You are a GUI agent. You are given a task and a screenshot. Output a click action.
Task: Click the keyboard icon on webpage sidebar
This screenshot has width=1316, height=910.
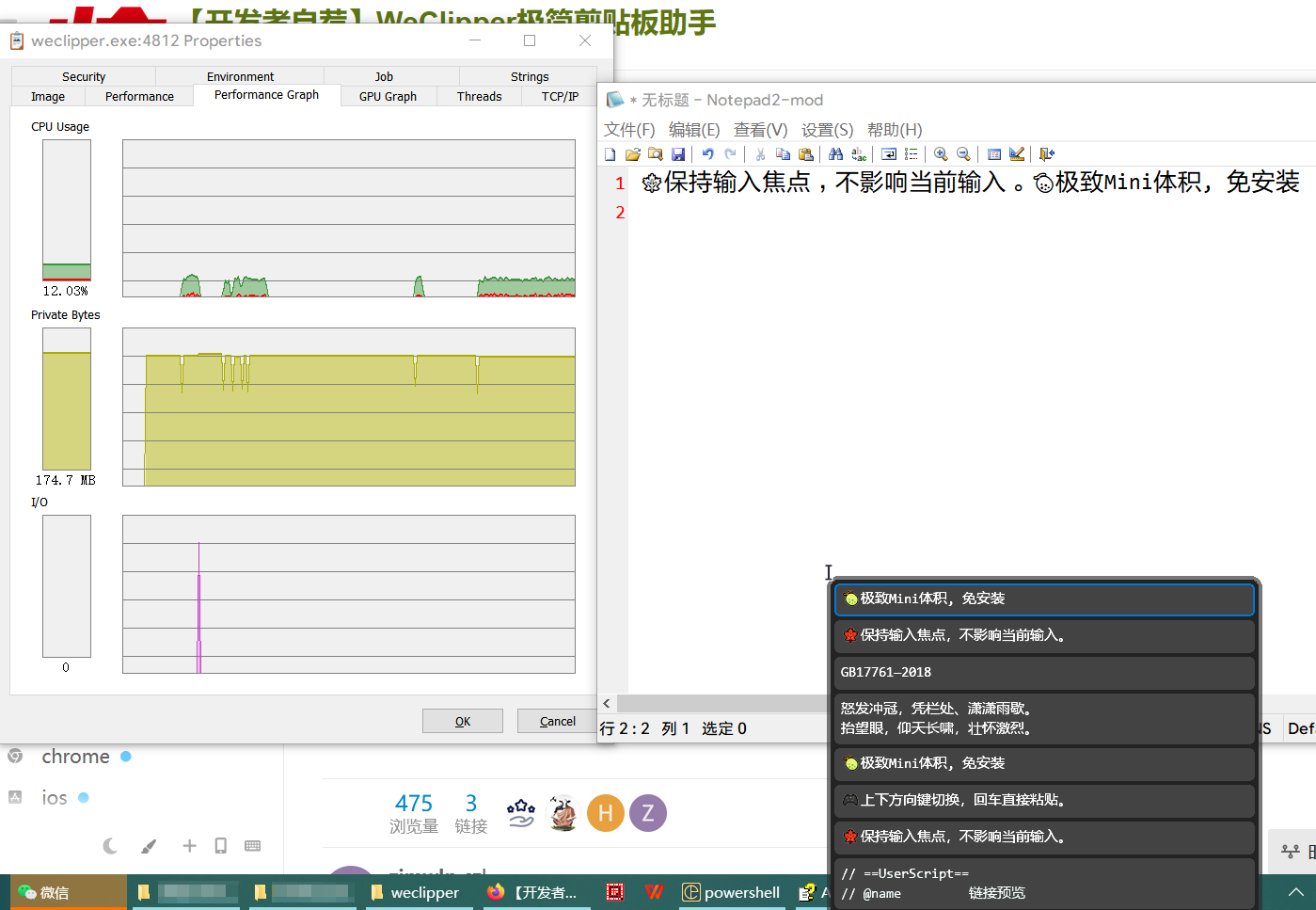coord(253,846)
